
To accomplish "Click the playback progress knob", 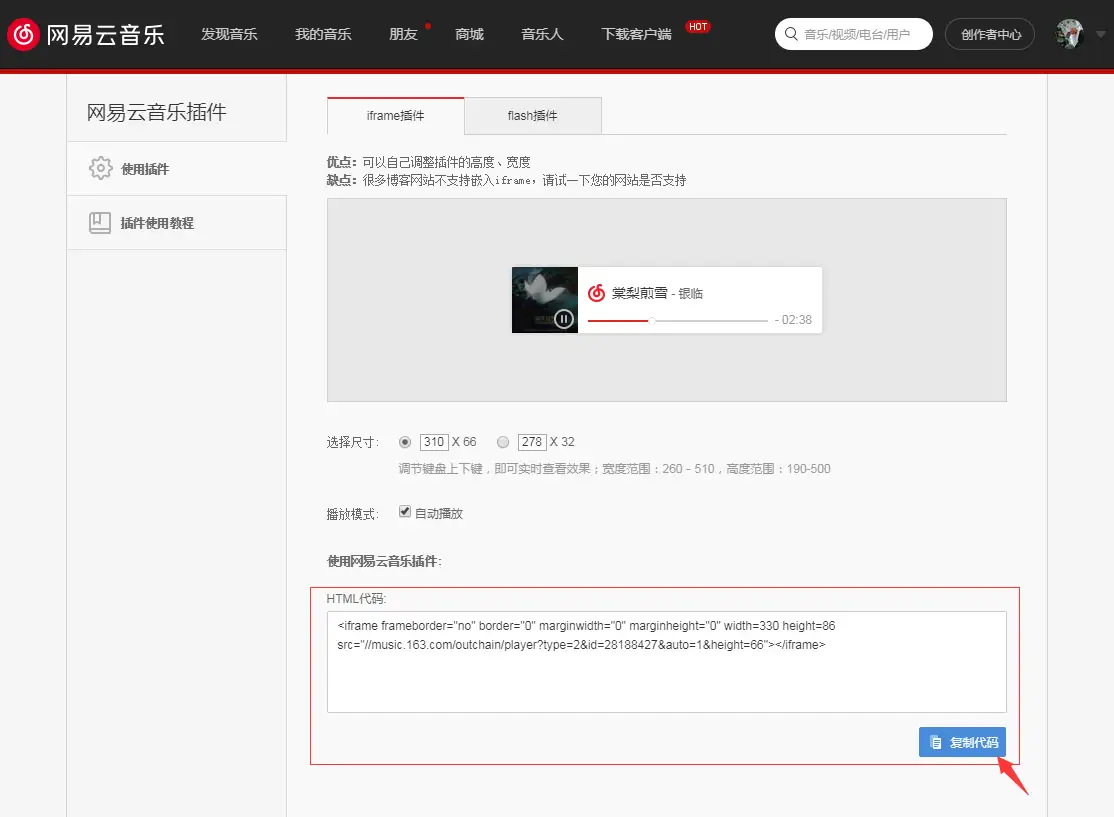I will pos(651,320).
